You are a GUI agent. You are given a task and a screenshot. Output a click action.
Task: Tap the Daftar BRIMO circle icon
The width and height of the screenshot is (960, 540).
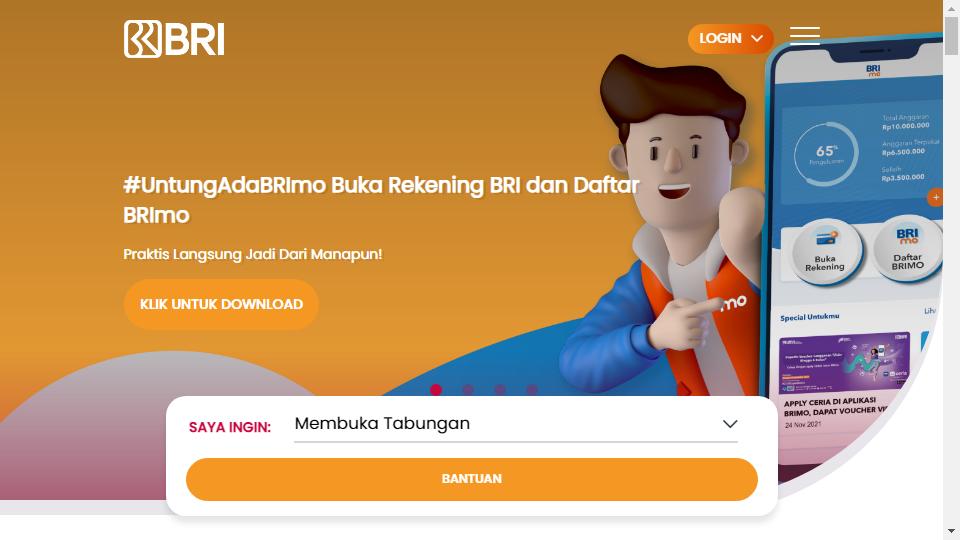907,249
